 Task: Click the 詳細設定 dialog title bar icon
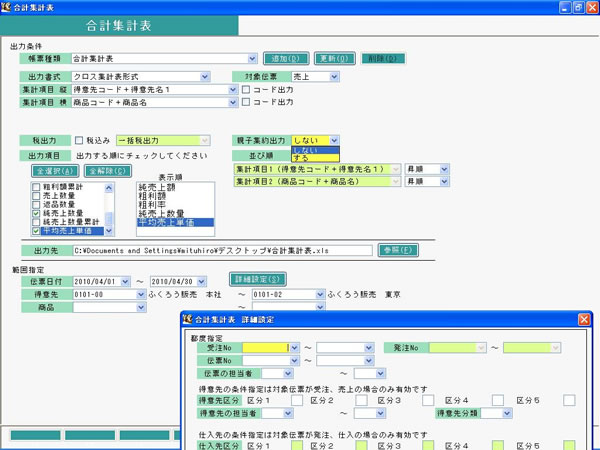pyautogui.click(x=187, y=319)
